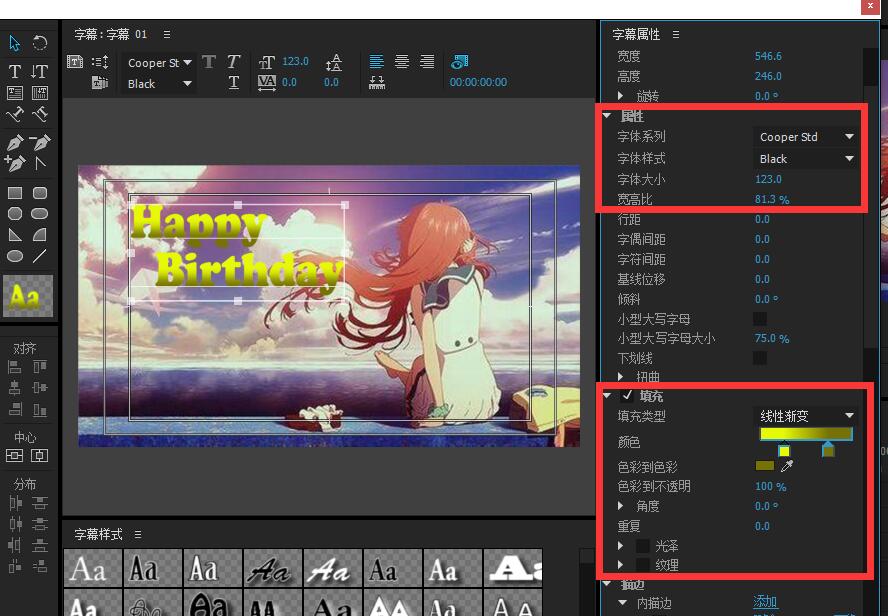
Task: Select the Rectangle shape tool
Action: coord(15,193)
